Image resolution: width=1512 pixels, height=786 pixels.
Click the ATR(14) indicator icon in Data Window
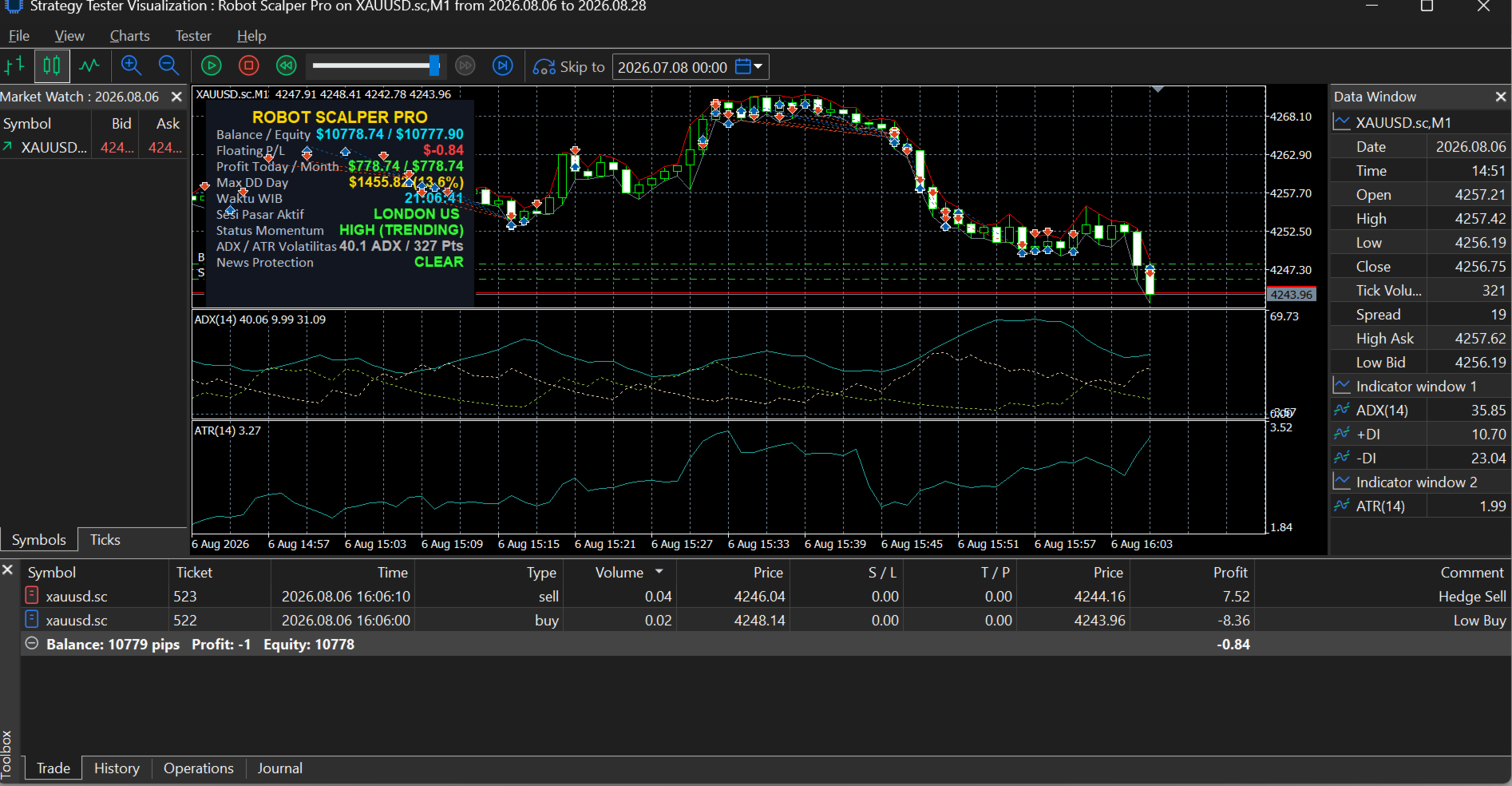1342,506
